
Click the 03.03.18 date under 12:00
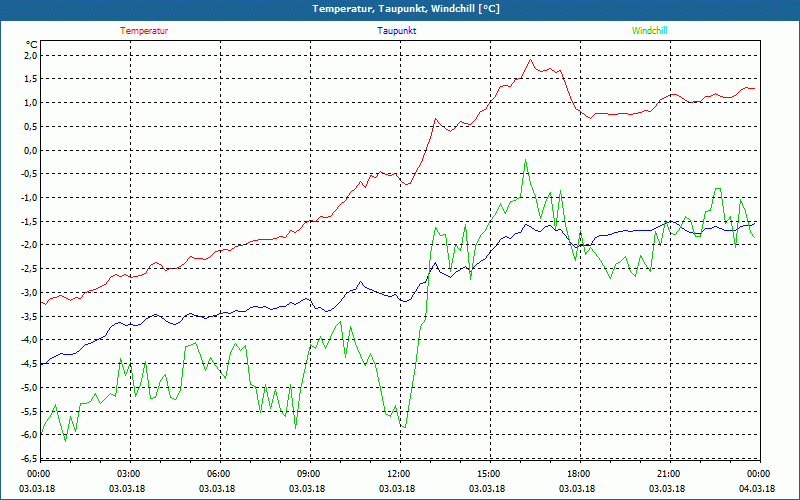397,488
